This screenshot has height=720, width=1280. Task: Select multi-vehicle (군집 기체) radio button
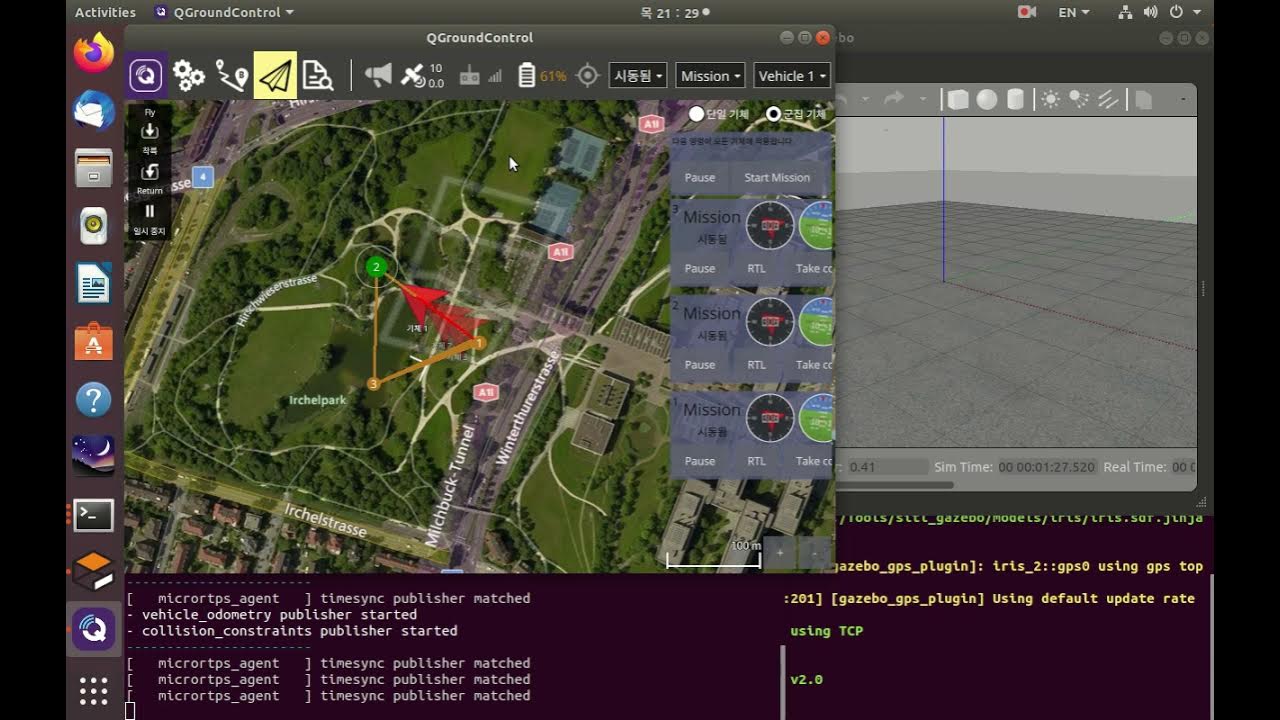point(773,114)
